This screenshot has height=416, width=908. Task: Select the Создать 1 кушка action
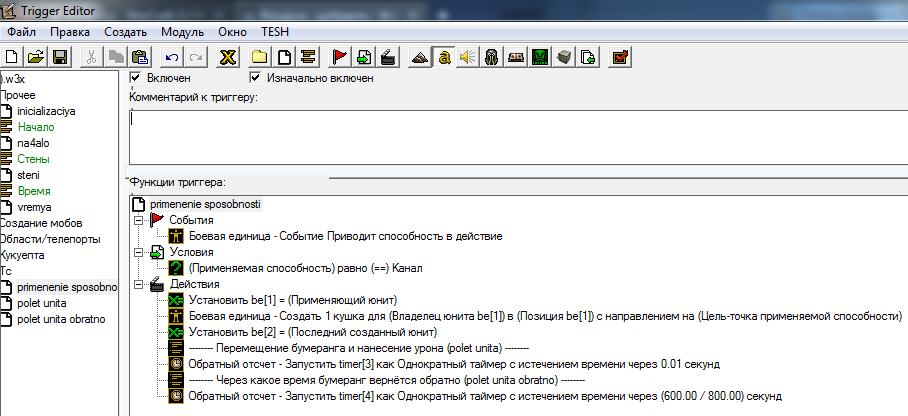click(x=545, y=316)
